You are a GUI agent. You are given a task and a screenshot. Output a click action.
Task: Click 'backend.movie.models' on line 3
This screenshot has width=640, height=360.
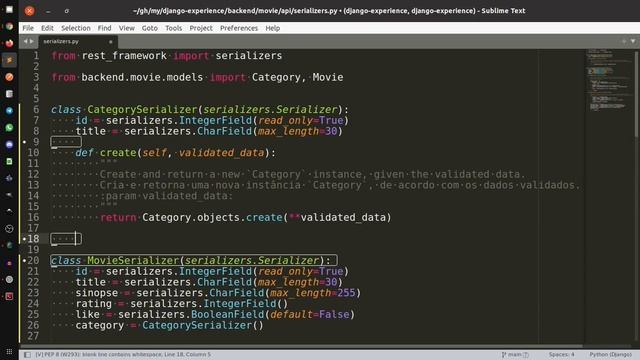click(x=142, y=78)
